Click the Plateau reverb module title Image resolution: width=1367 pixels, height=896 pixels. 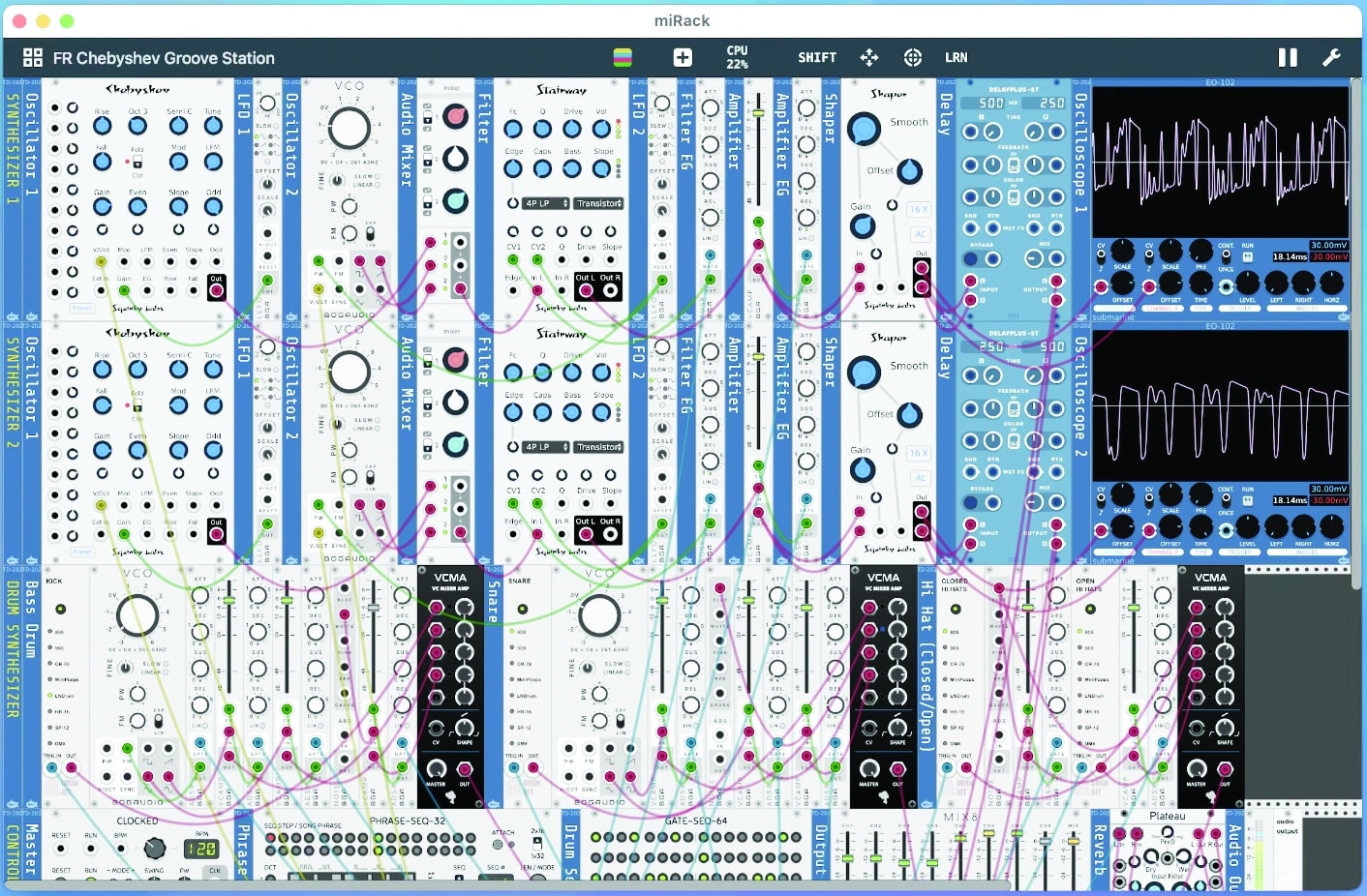point(1167,817)
